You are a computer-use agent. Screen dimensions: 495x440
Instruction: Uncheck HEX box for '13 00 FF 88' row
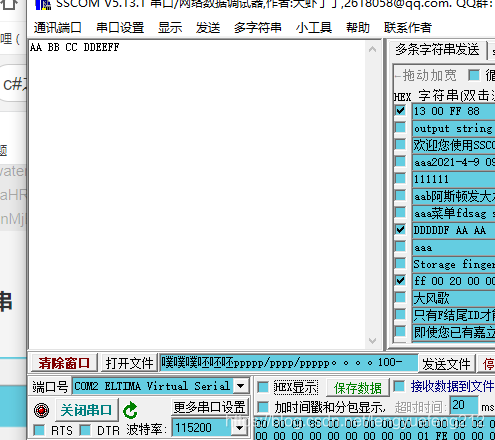(400, 110)
